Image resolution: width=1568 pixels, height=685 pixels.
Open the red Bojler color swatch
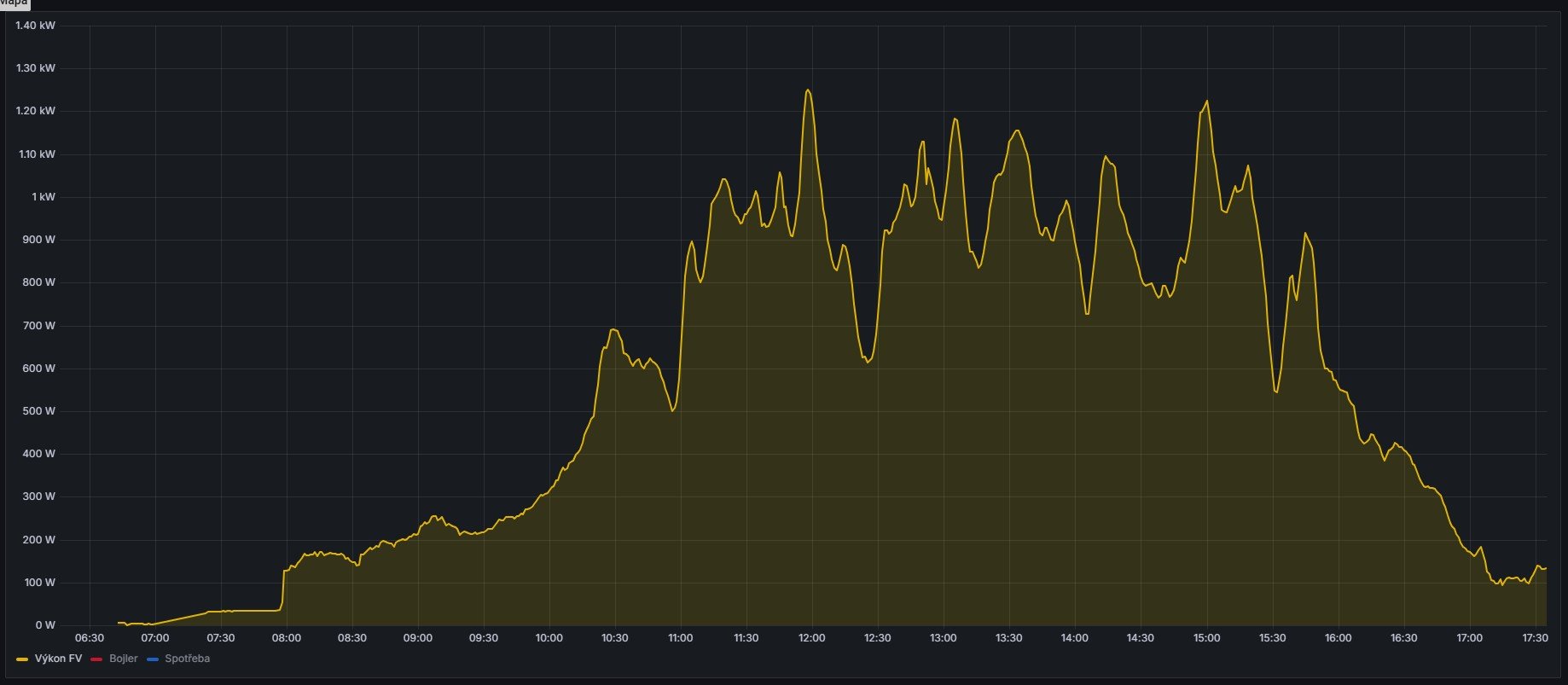point(96,659)
